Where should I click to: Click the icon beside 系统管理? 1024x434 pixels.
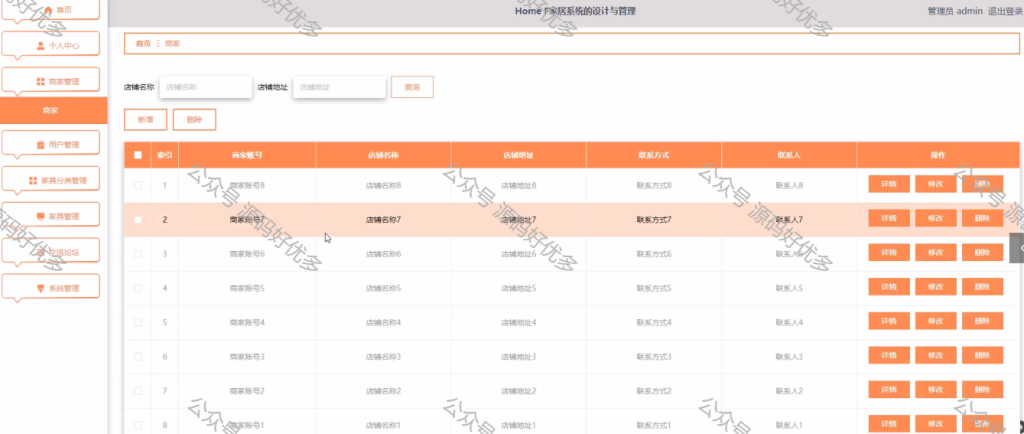40,288
